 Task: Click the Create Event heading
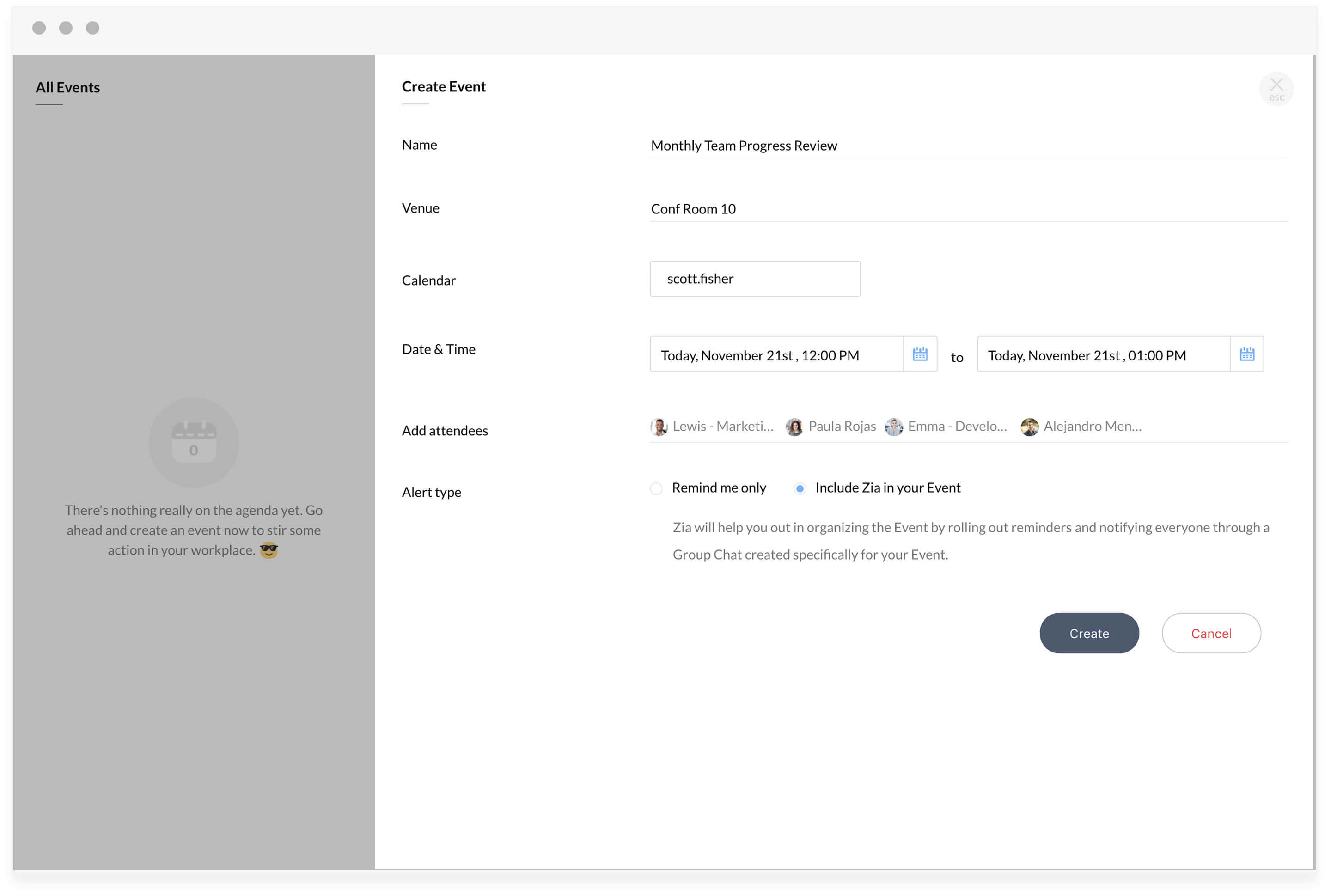pyautogui.click(x=444, y=86)
